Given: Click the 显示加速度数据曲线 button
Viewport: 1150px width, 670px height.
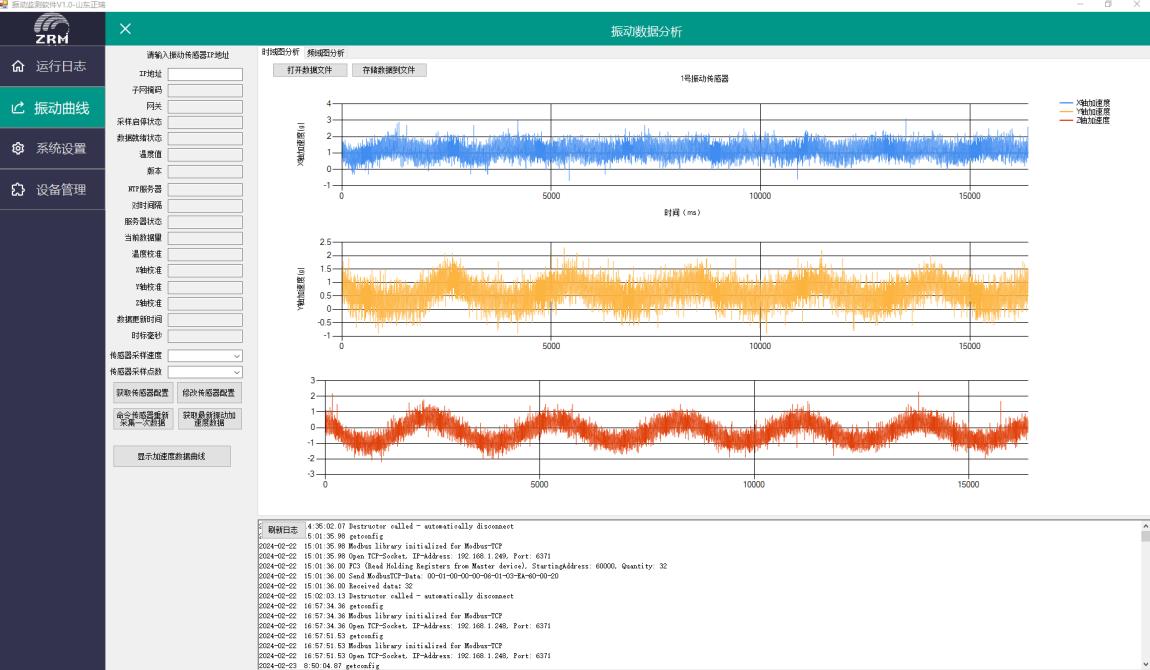Looking at the screenshot, I should (x=171, y=456).
